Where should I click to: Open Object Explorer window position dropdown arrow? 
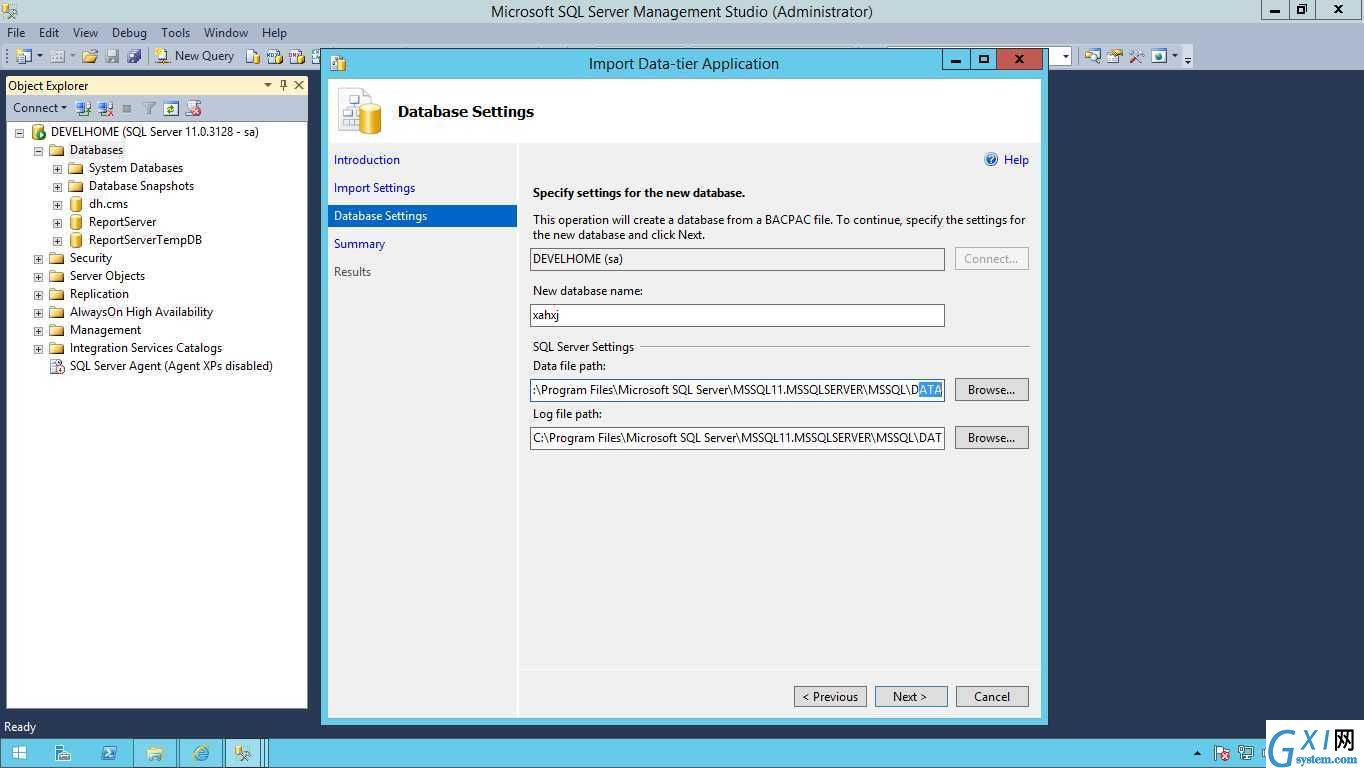[268, 86]
